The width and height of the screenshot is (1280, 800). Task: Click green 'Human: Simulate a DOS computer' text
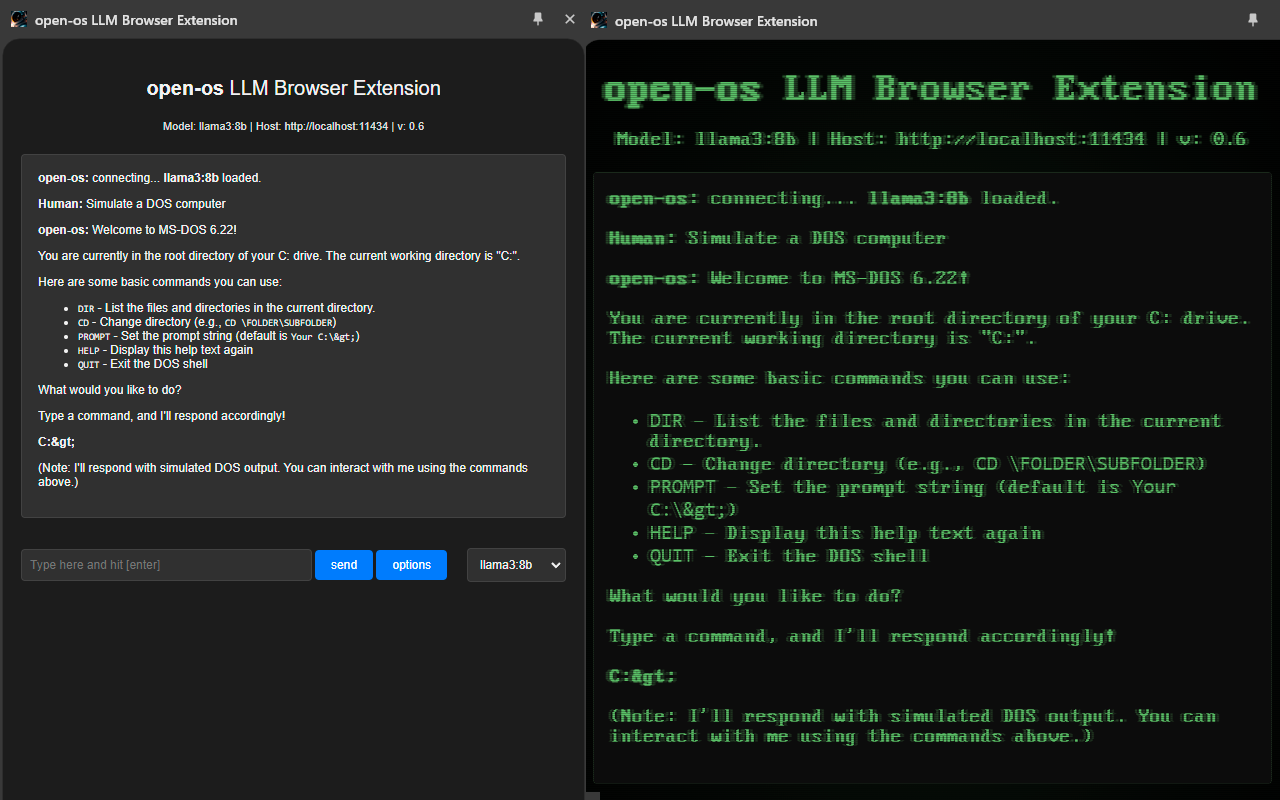pos(777,238)
